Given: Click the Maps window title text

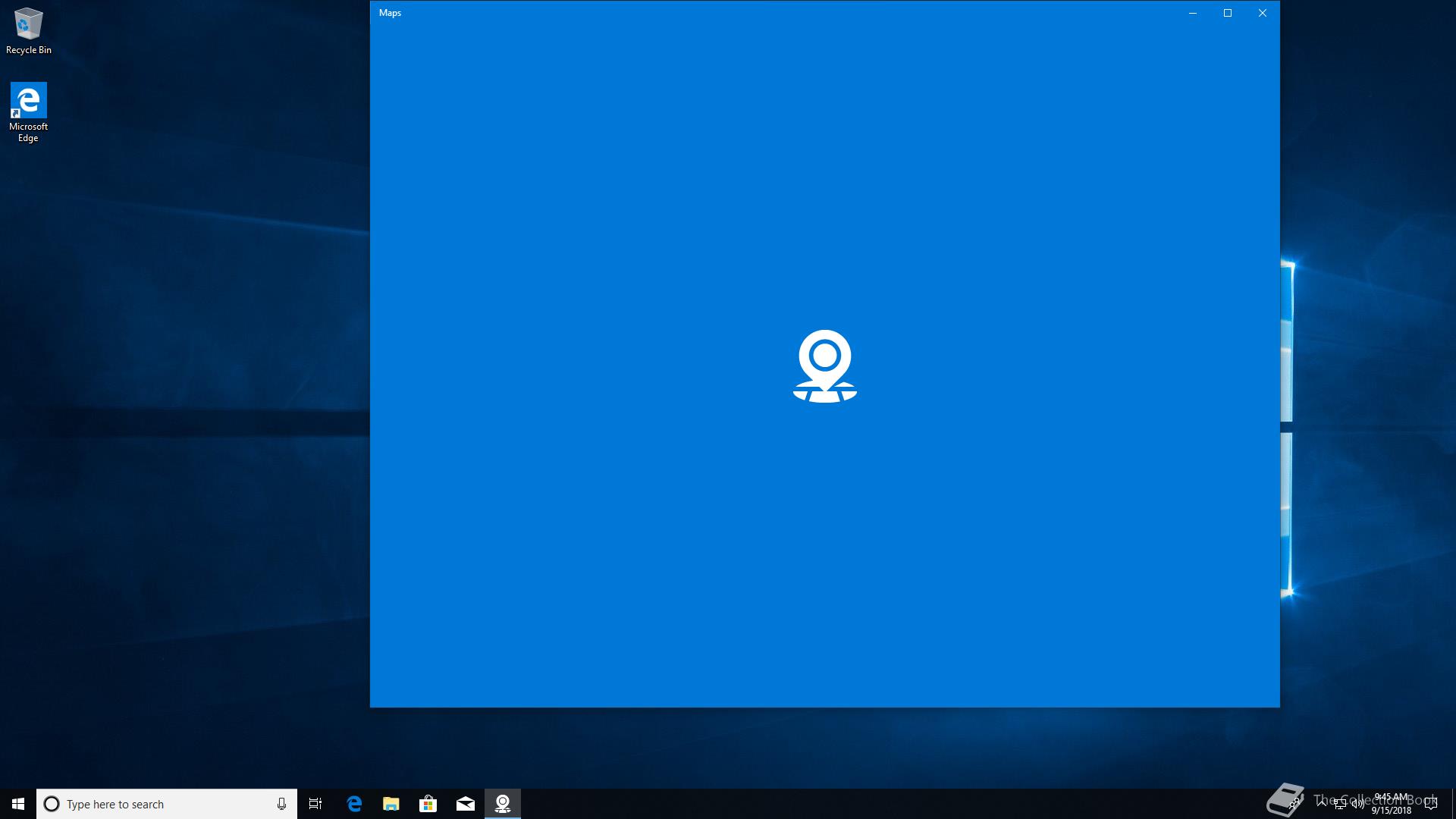Looking at the screenshot, I should [x=390, y=13].
